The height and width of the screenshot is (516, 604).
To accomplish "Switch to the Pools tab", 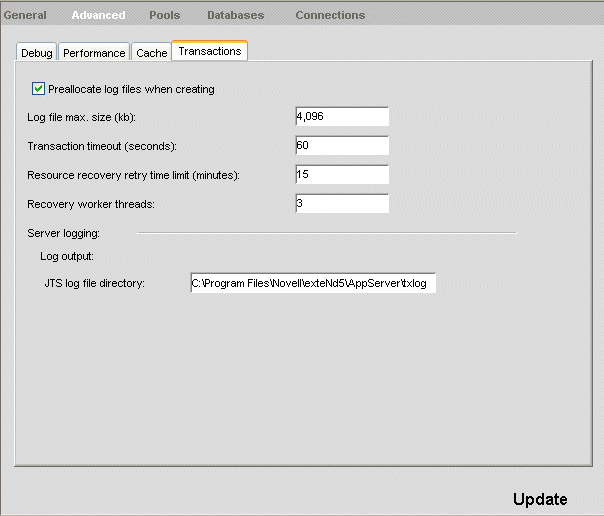I will (x=165, y=15).
